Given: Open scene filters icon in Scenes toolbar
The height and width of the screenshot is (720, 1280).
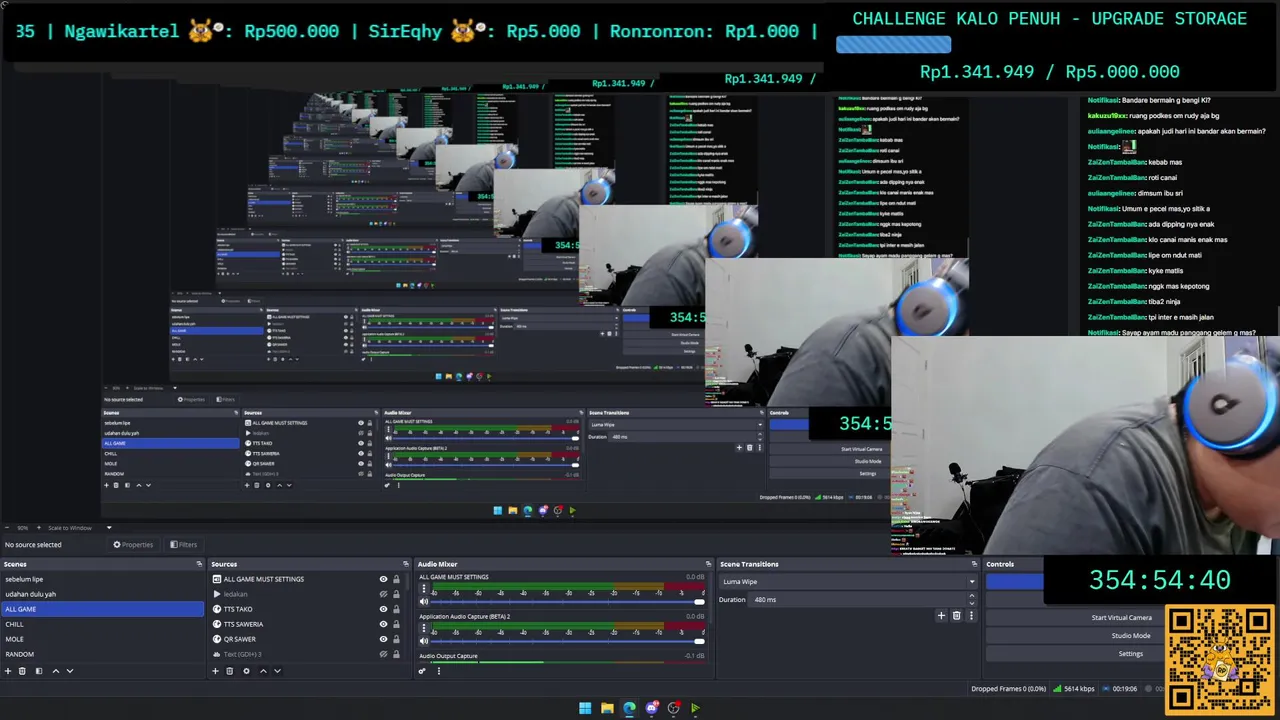Looking at the screenshot, I should pos(39,671).
